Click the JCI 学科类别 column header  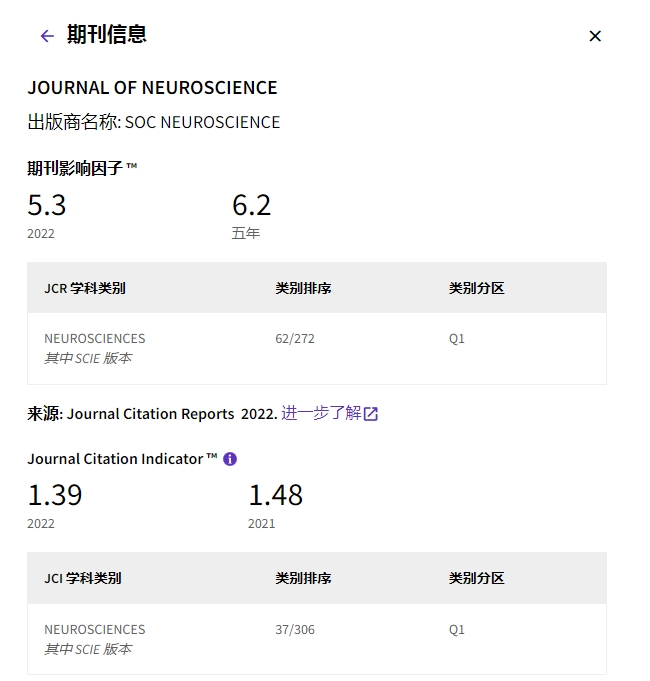pyautogui.click(x=82, y=579)
